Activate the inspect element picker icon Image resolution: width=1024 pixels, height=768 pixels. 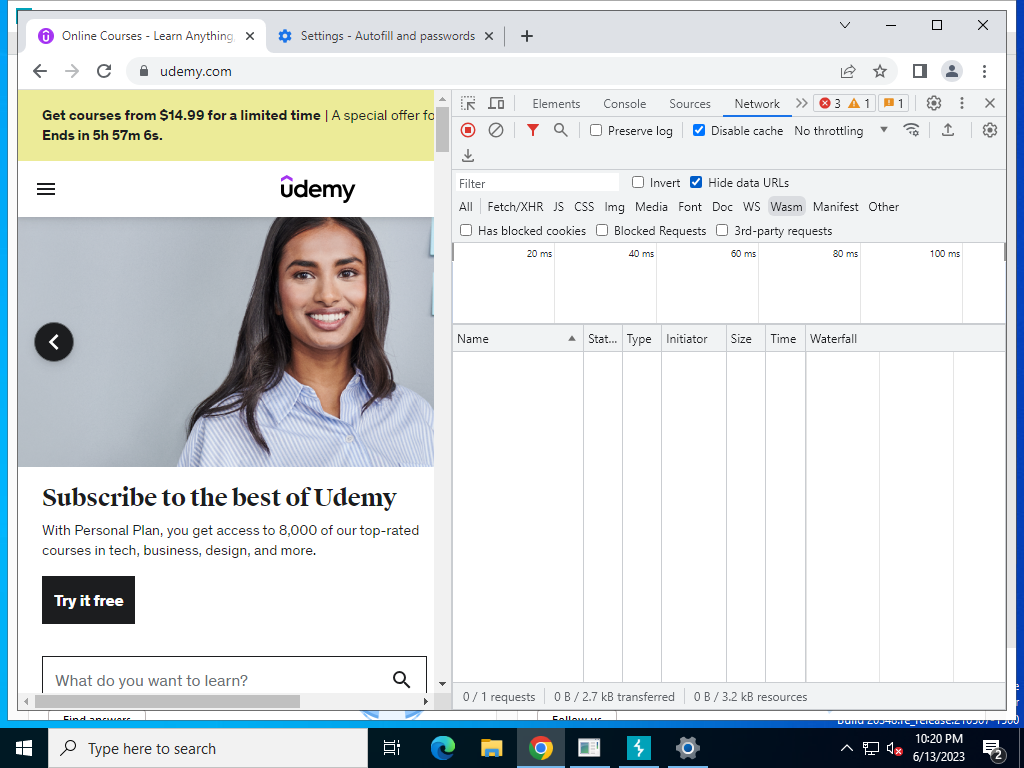[x=468, y=103]
